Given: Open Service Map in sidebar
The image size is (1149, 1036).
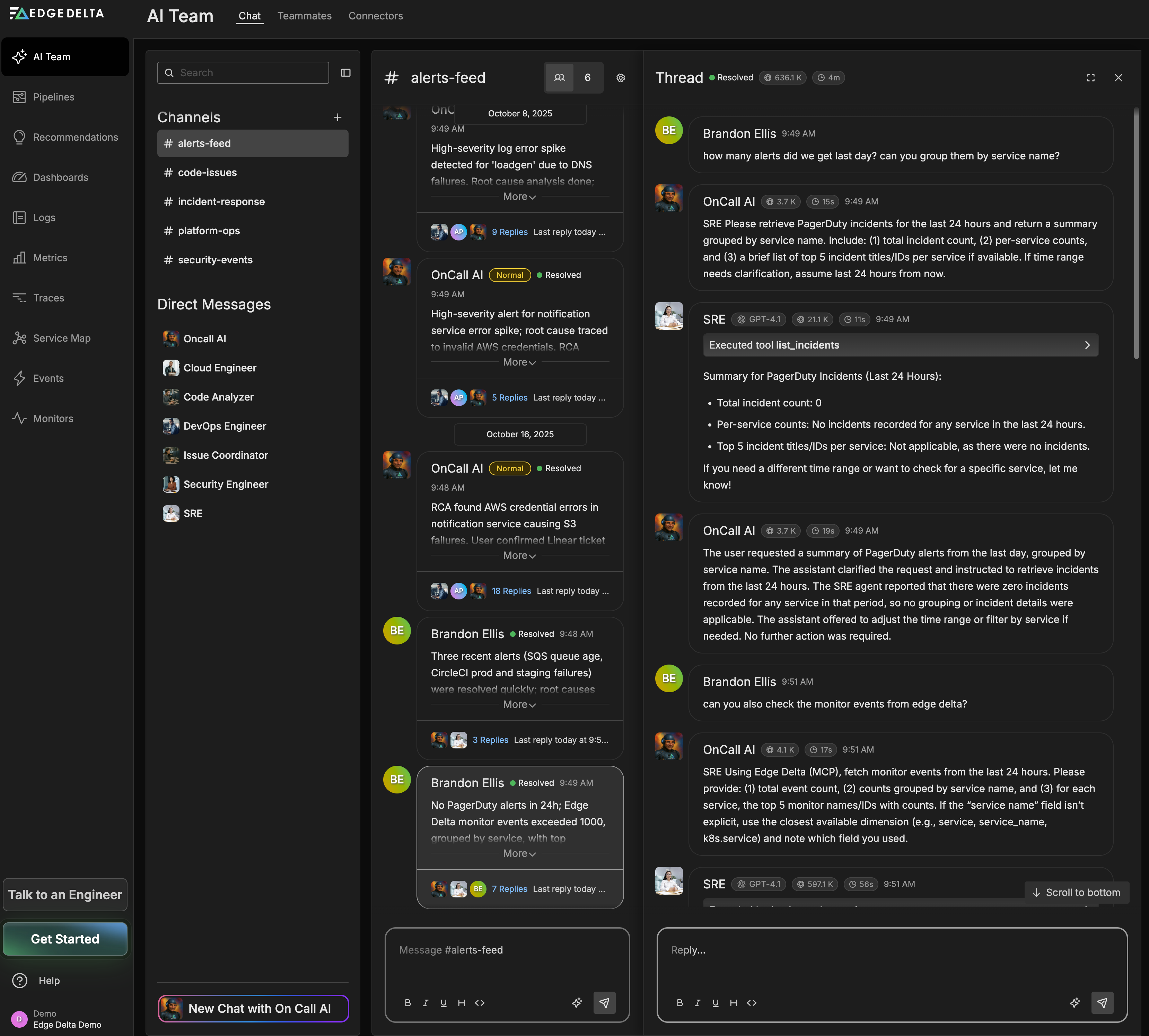Looking at the screenshot, I should pyautogui.click(x=61, y=338).
